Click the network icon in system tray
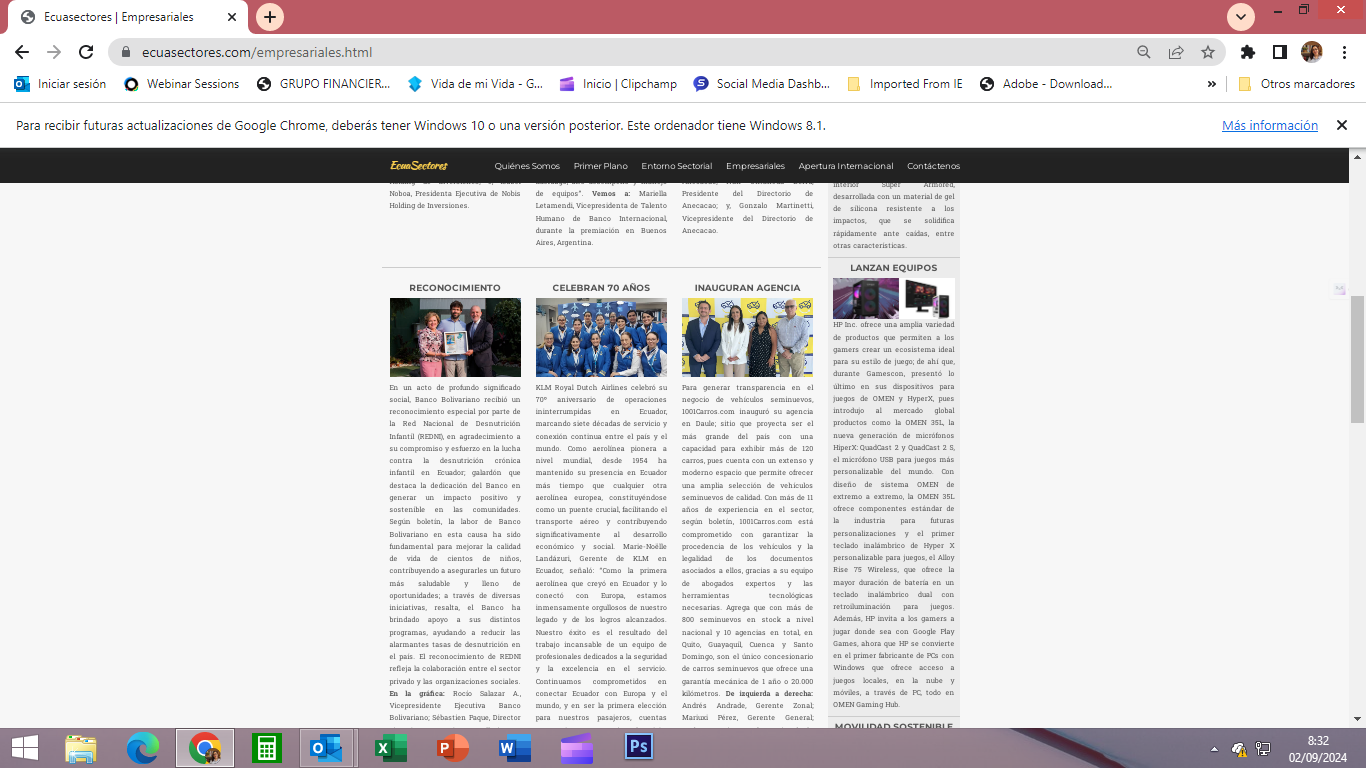This screenshot has width=1366, height=768. 1264,748
